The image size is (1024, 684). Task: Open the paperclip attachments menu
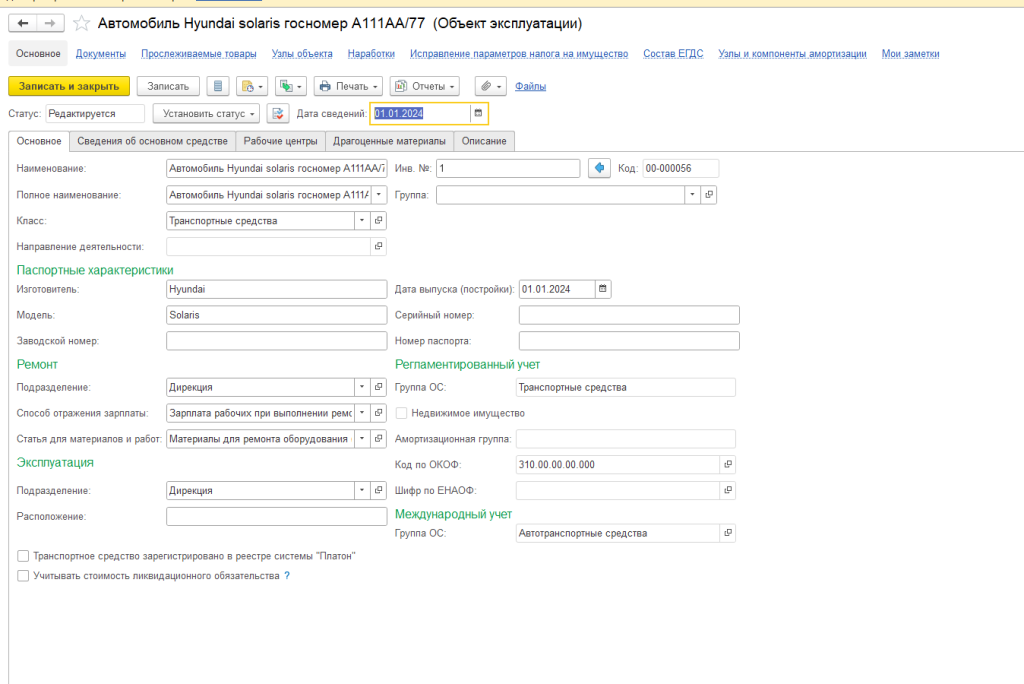click(x=489, y=87)
